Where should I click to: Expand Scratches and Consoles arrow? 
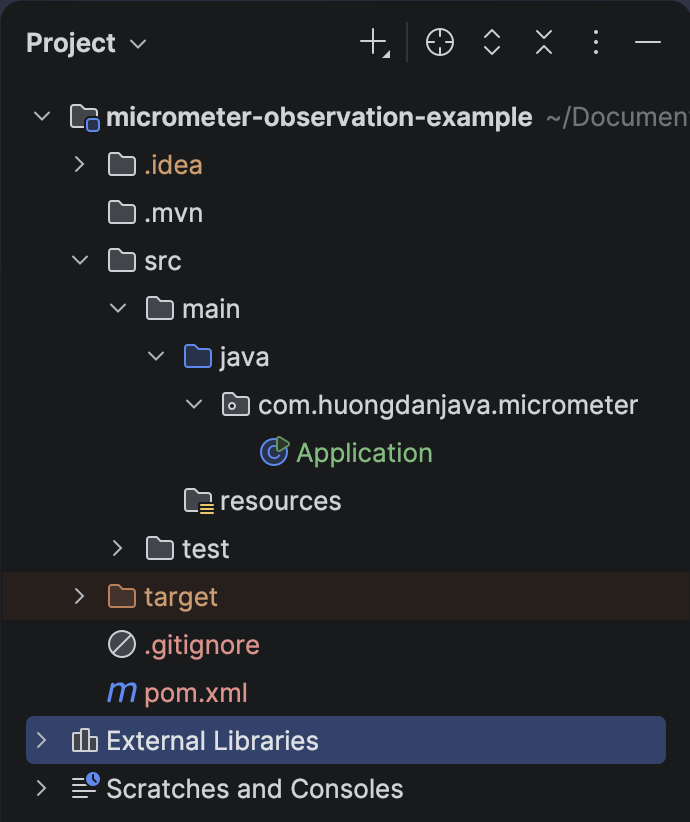(x=41, y=788)
